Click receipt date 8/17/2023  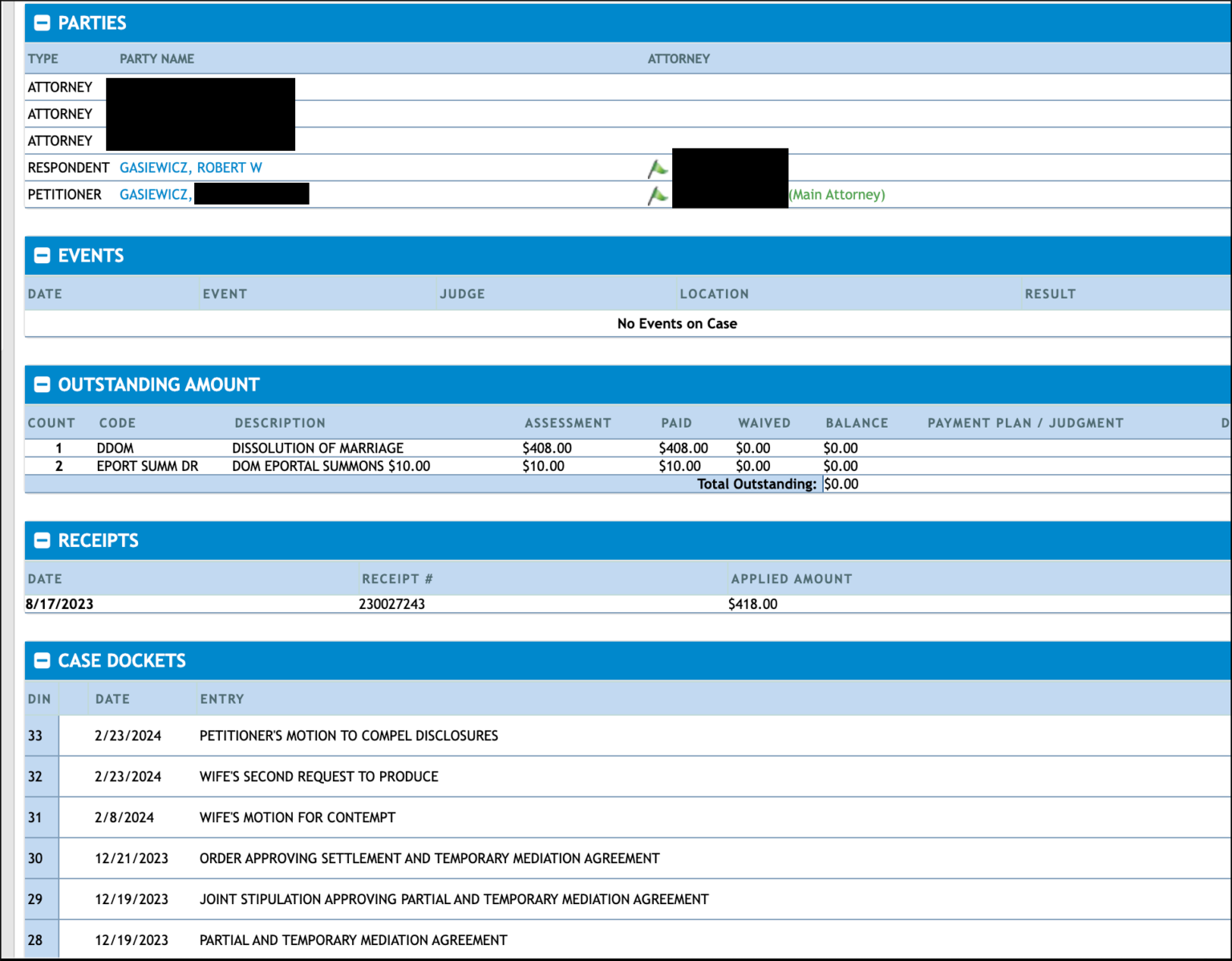59,604
